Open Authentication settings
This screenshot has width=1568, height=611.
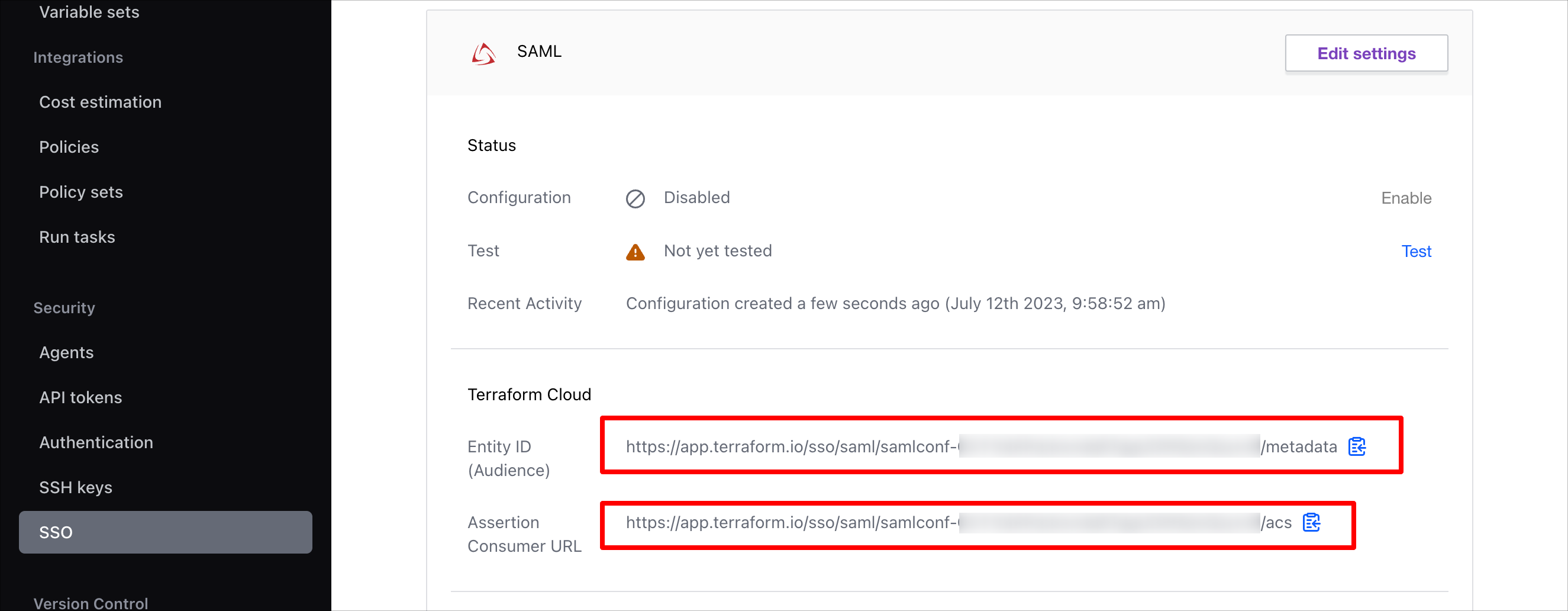tap(96, 443)
